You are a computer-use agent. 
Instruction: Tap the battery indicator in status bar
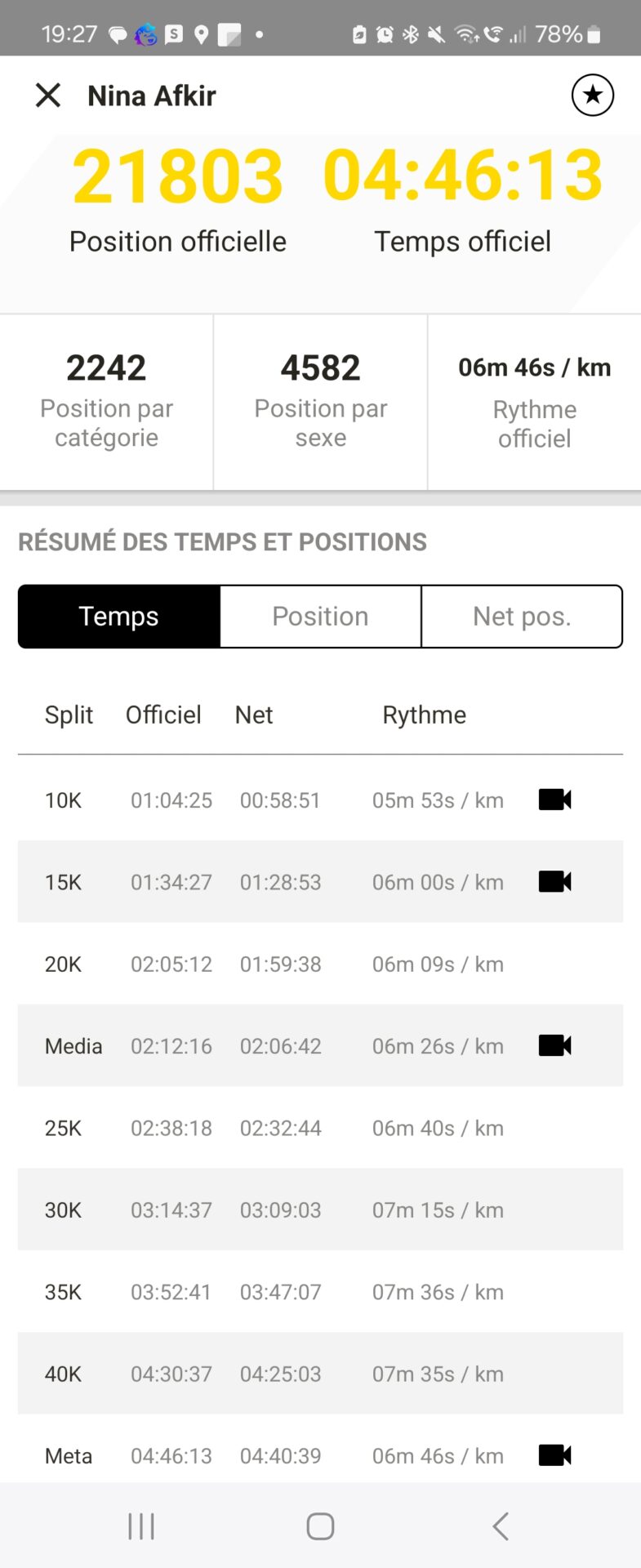594,34
